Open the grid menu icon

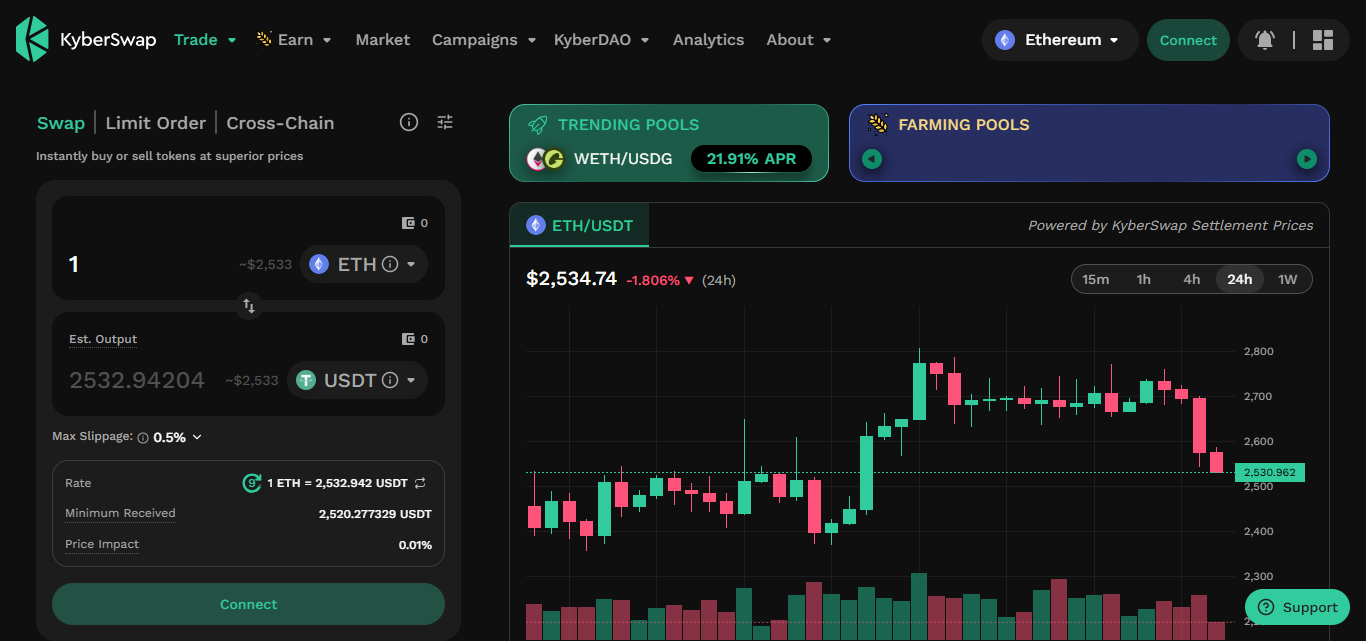(1323, 40)
